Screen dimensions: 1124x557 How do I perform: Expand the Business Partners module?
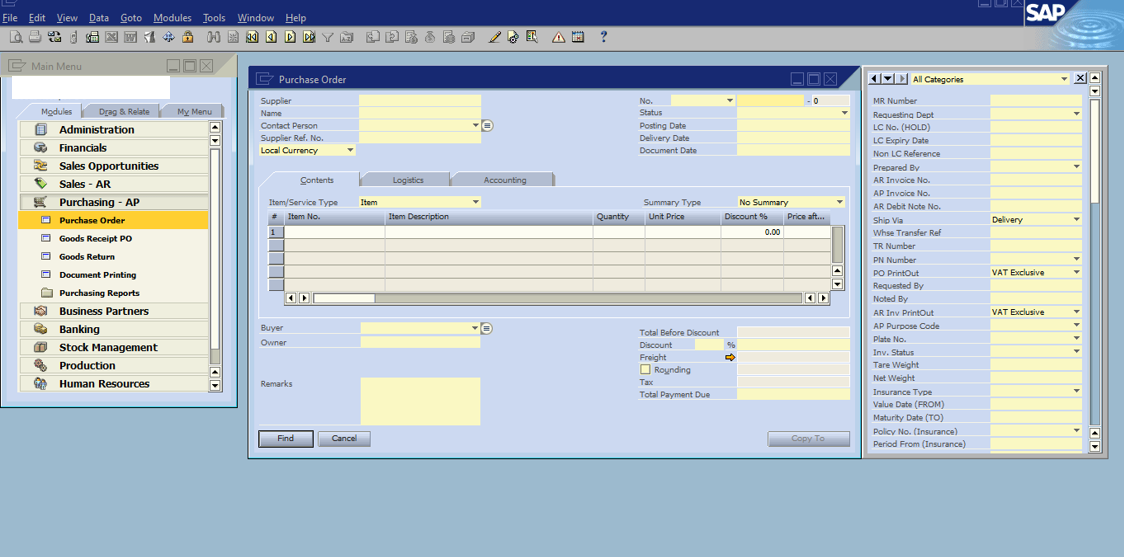click(x=113, y=311)
